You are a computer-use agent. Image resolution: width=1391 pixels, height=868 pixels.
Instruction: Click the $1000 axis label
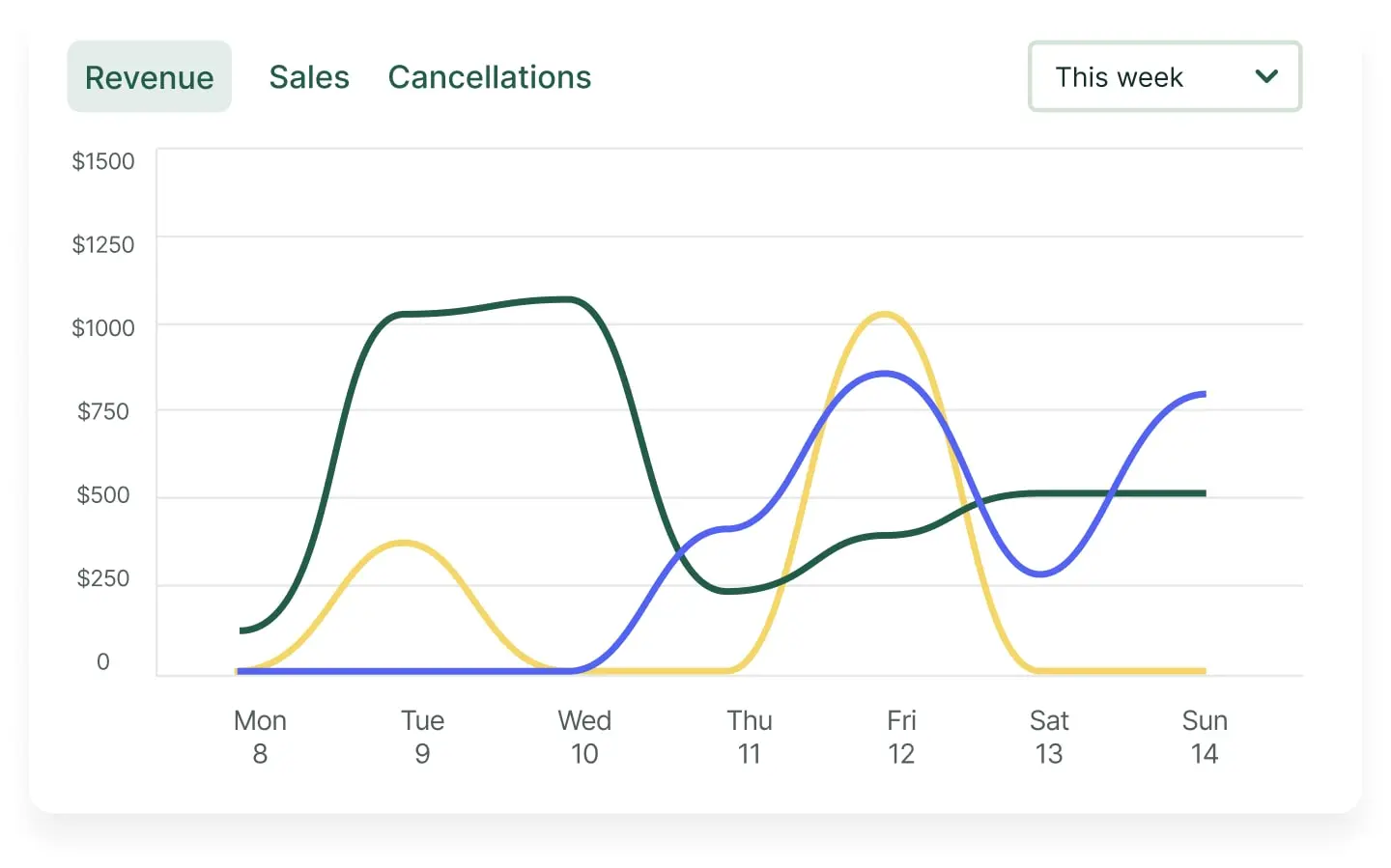click(x=104, y=327)
